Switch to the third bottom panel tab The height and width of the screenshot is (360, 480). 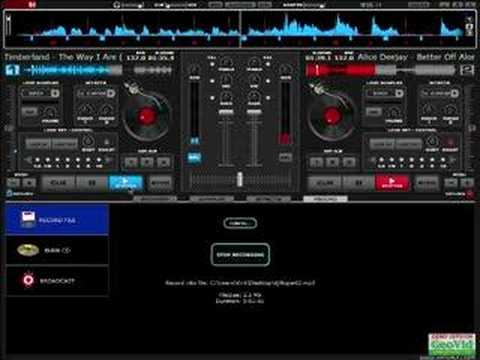coord(268,199)
